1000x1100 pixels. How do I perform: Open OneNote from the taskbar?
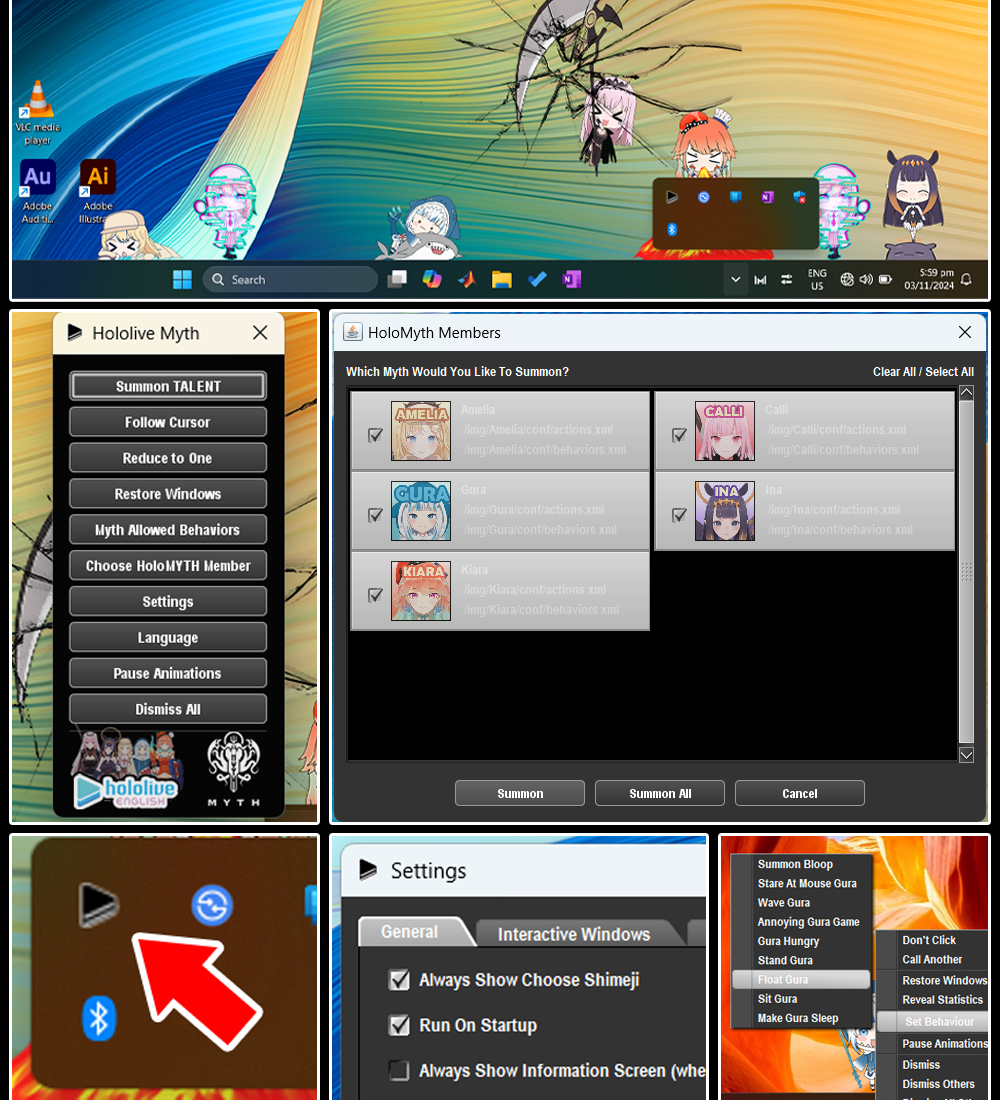(x=572, y=280)
